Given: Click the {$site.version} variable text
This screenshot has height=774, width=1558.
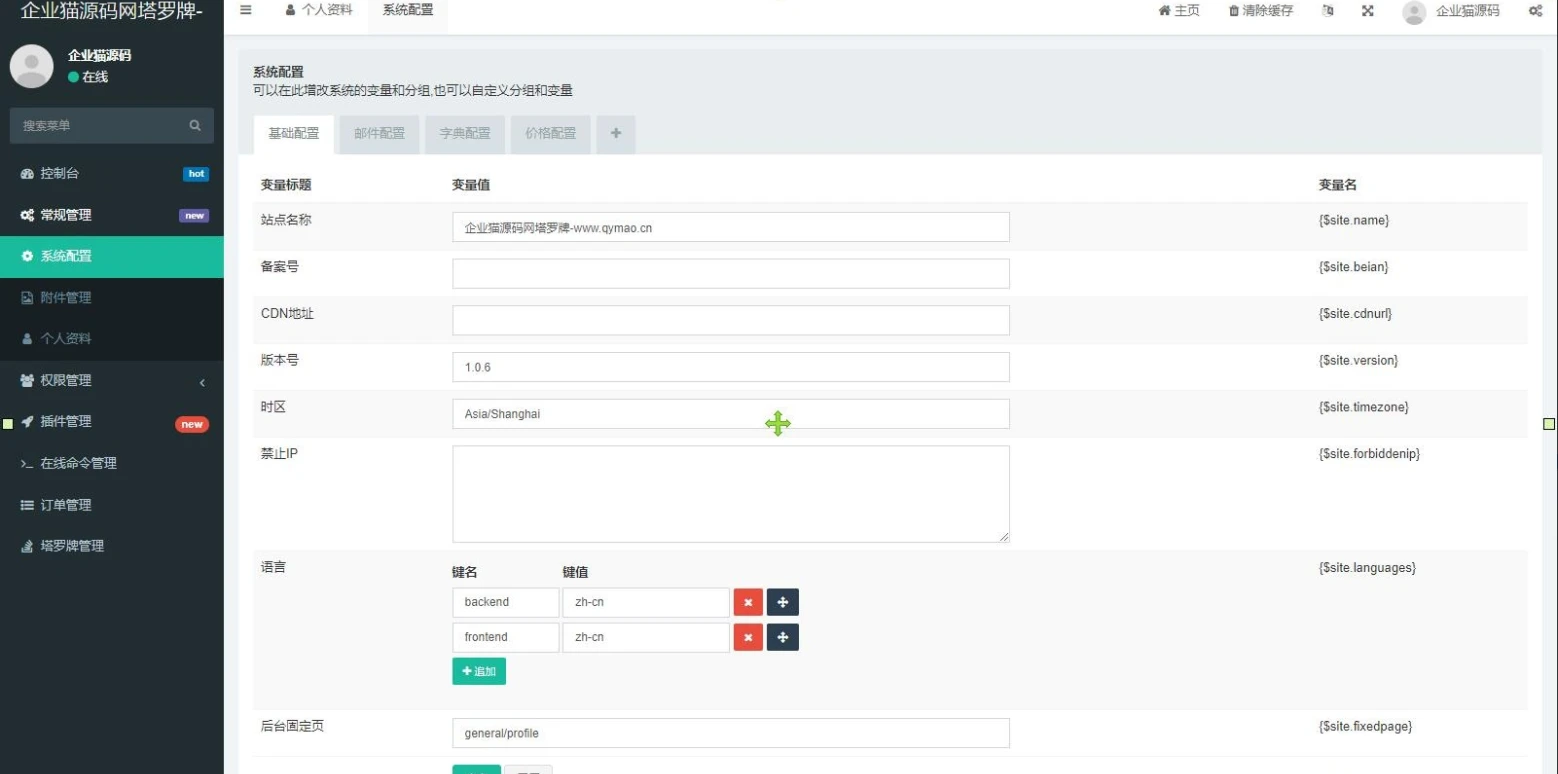Looking at the screenshot, I should [x=1359, y=360].
